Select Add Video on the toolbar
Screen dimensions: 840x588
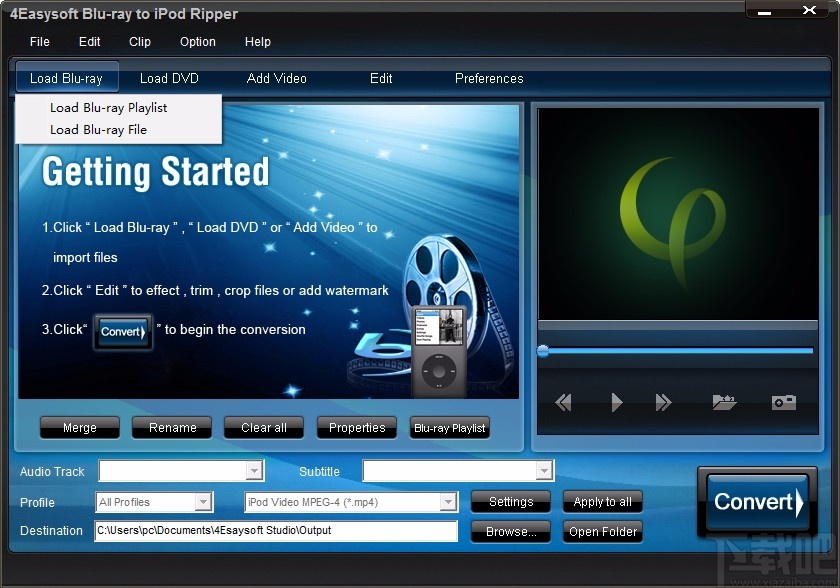(276, 78)
